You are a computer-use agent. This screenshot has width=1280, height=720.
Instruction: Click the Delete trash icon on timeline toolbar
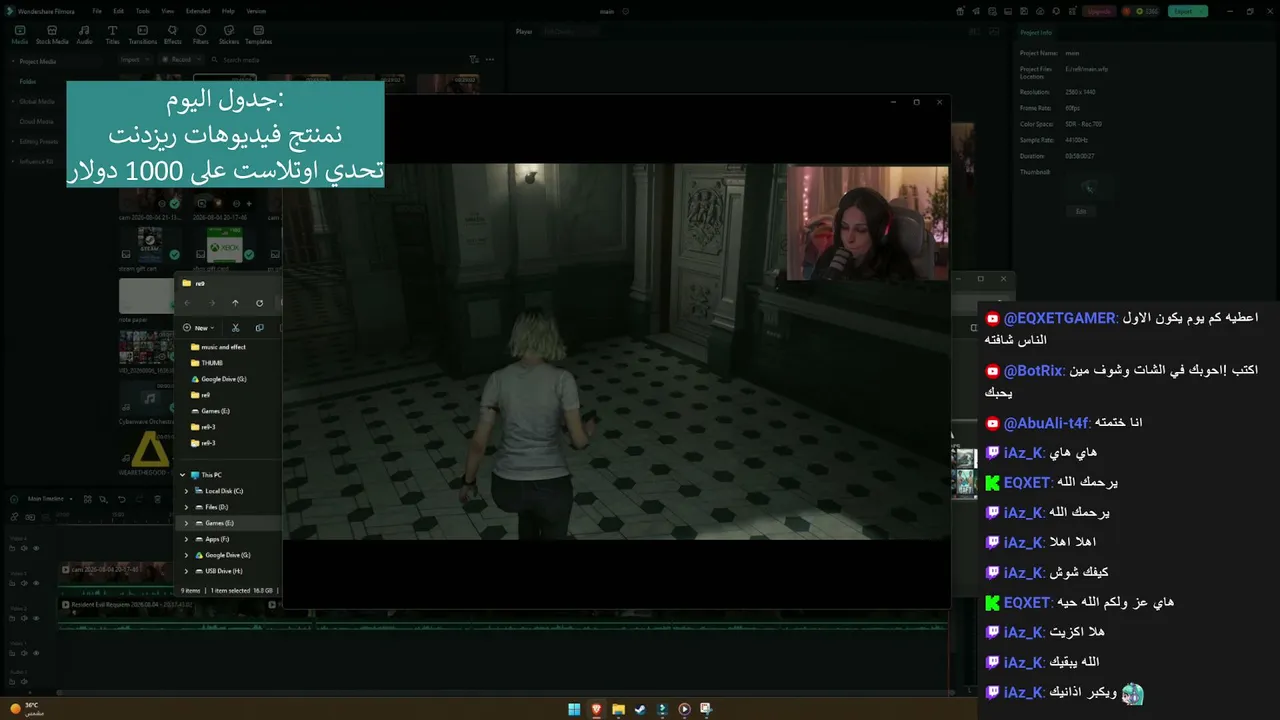tap(157, 499)
